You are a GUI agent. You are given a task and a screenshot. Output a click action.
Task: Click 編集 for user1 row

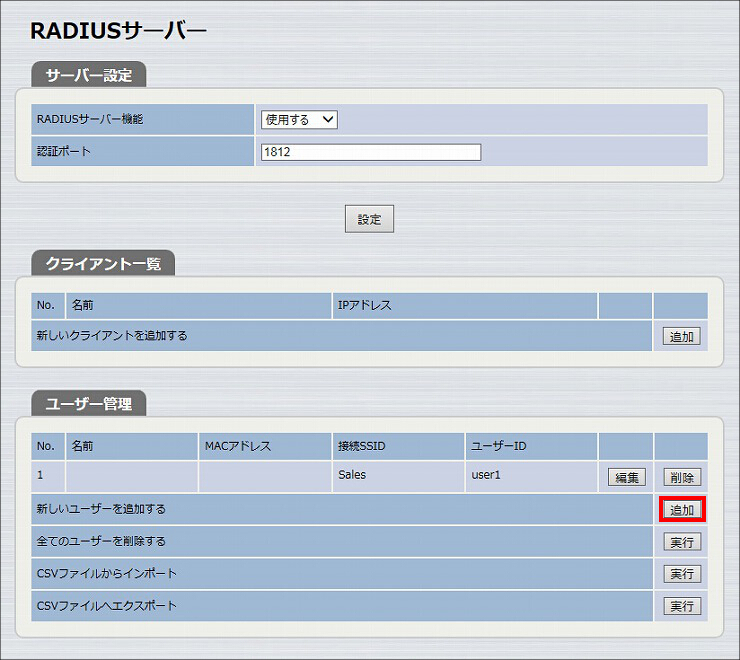pos(627,477)
